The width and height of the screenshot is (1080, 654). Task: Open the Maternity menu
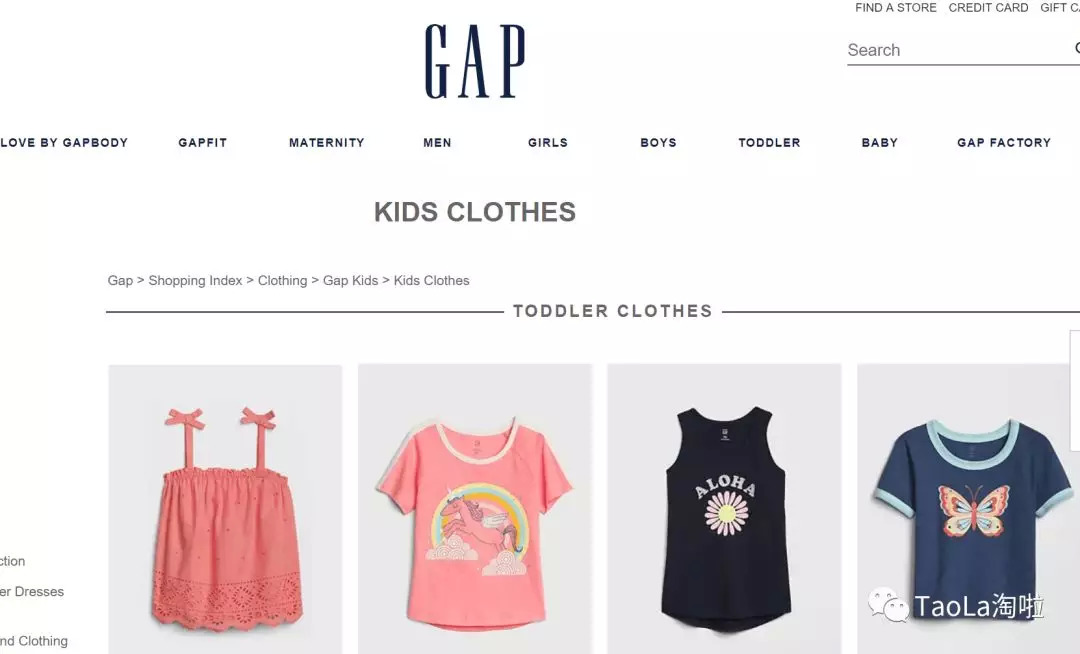coord(326,143)
